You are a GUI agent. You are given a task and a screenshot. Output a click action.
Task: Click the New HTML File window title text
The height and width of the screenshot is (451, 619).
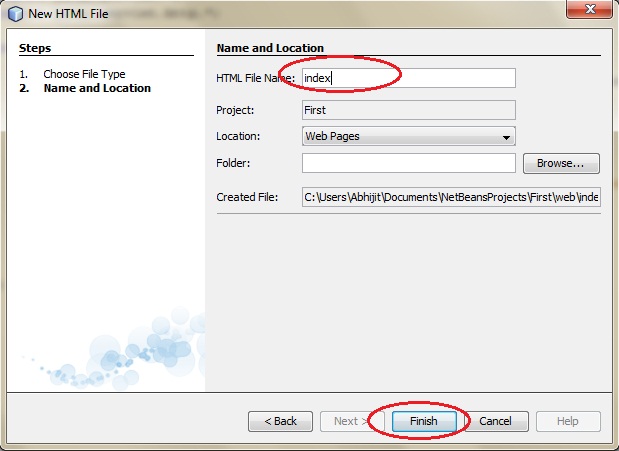click(x=68, y=14)
